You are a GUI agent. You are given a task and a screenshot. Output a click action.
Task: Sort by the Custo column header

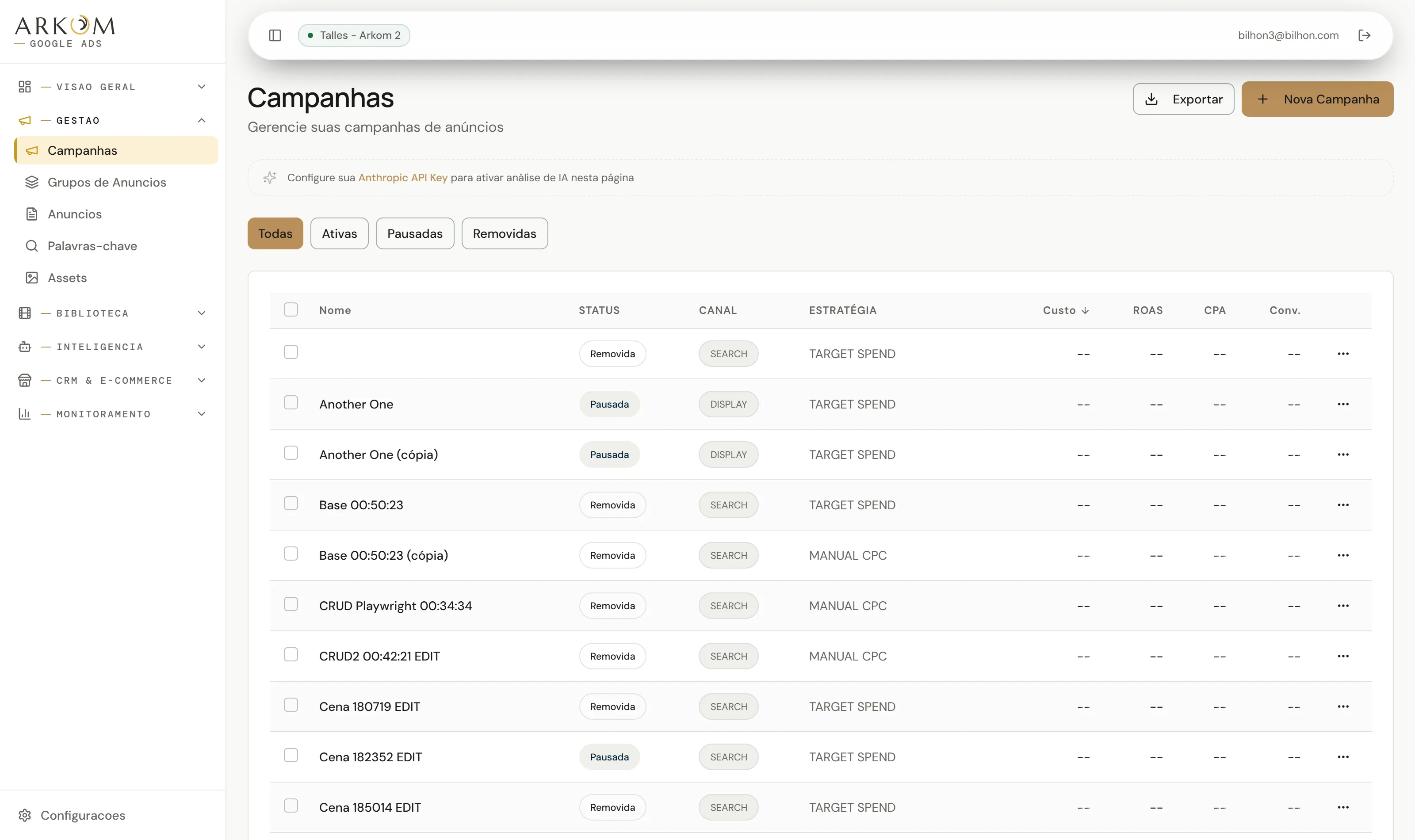(x=1066, y=310)
